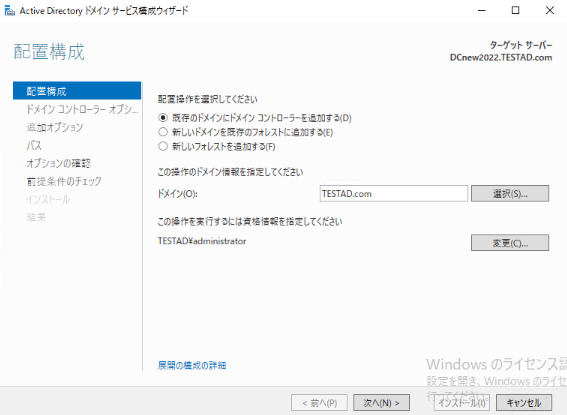
Task: Click the 変更(C)... credentials button
Action: (510, 243)
